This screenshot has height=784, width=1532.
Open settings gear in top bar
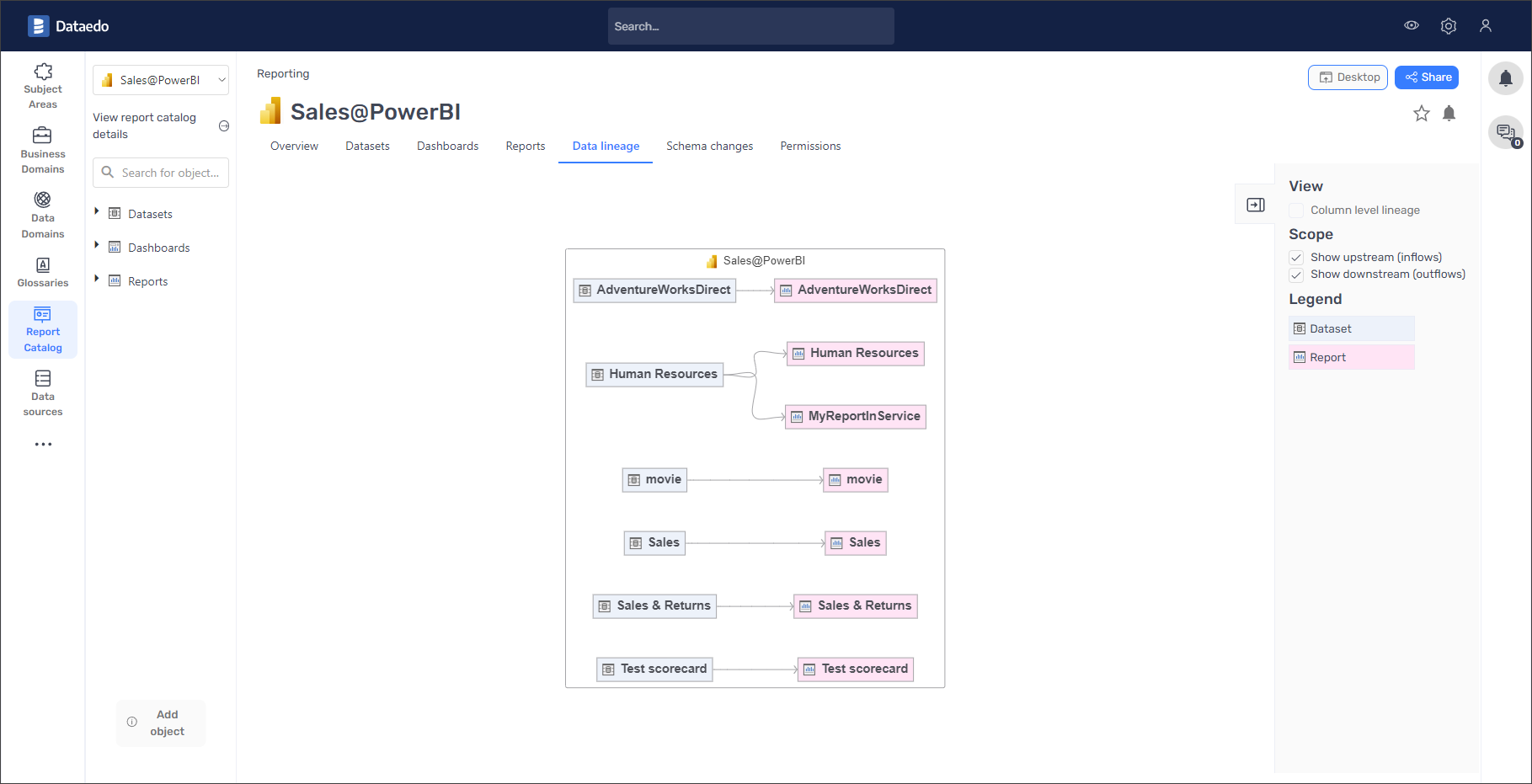[1449, 26]
